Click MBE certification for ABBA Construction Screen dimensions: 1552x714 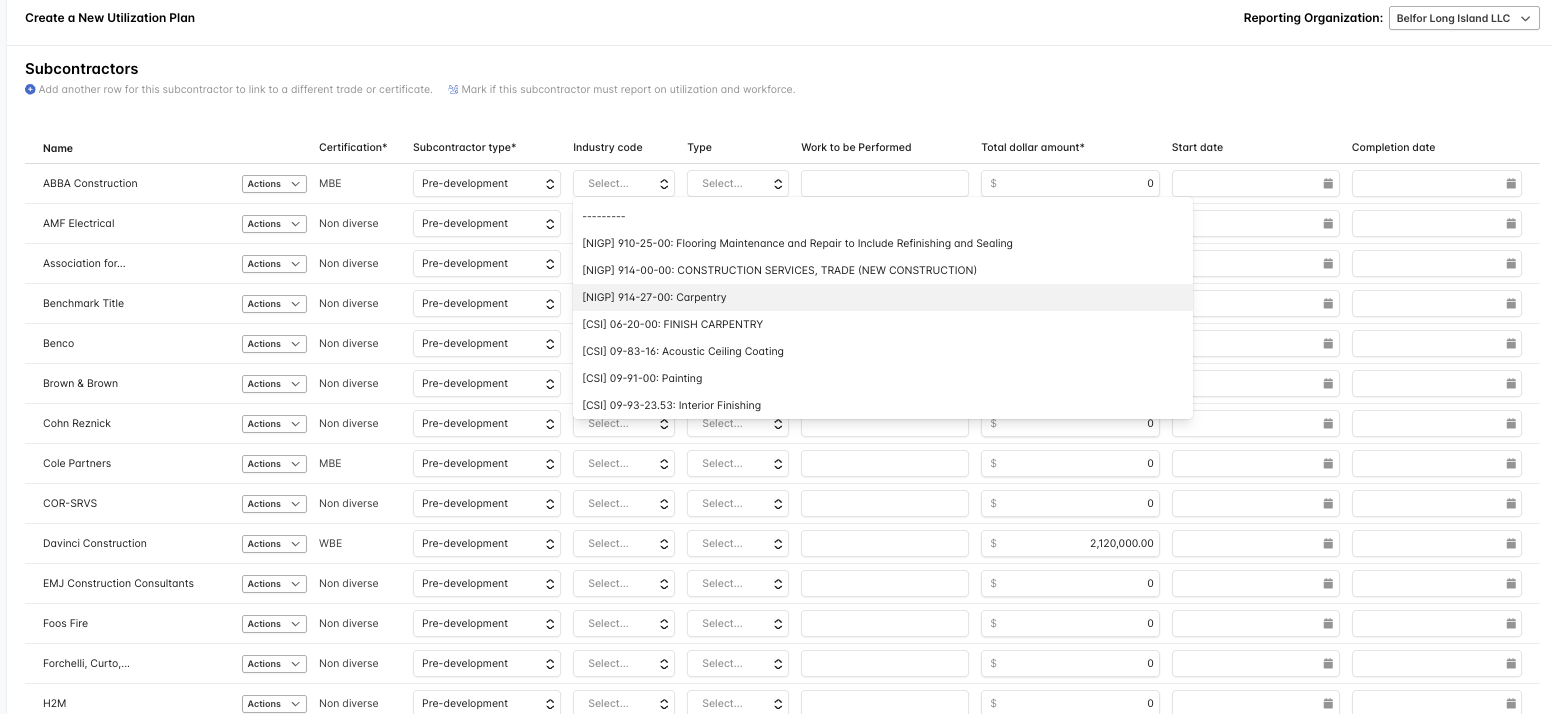coord(330,184)
